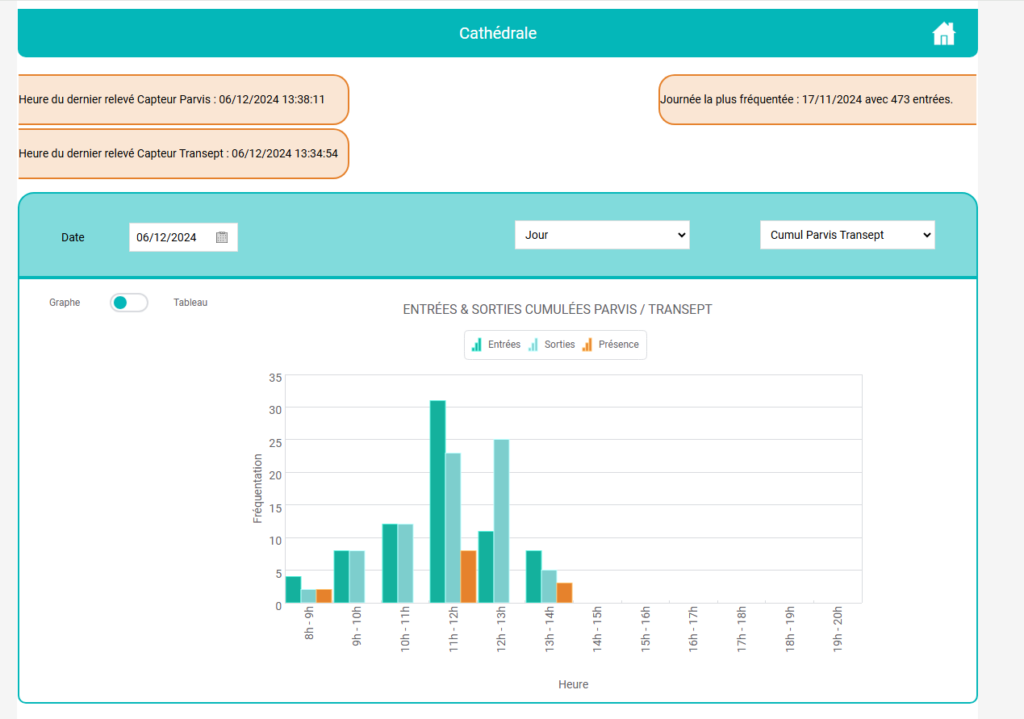The width and height of the screenshot is (1024, 719).
Task: Click the Entrées legend bar icon
Action: point(477,344)
